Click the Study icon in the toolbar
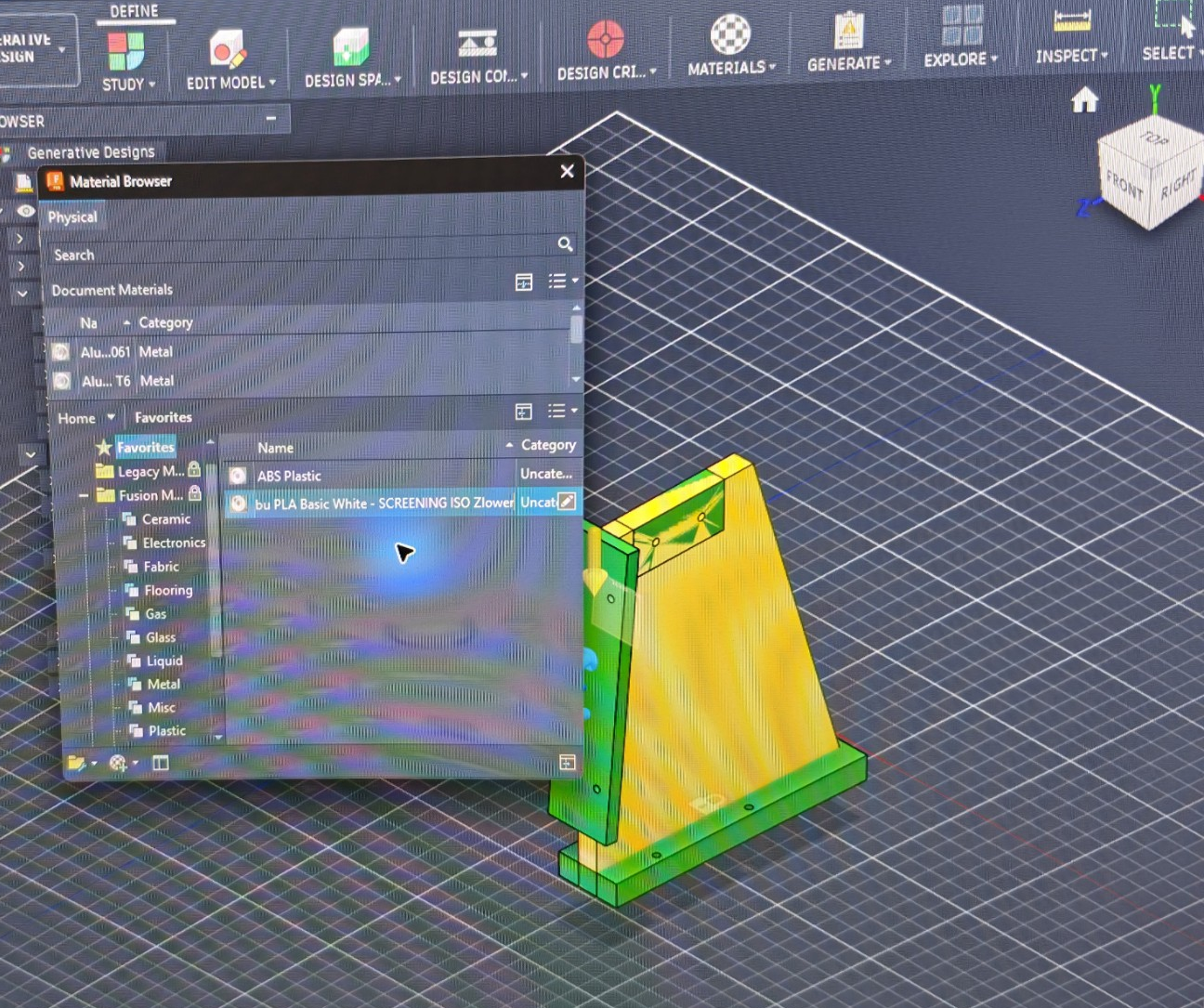 pyautogui.click(x=125, y=51)
